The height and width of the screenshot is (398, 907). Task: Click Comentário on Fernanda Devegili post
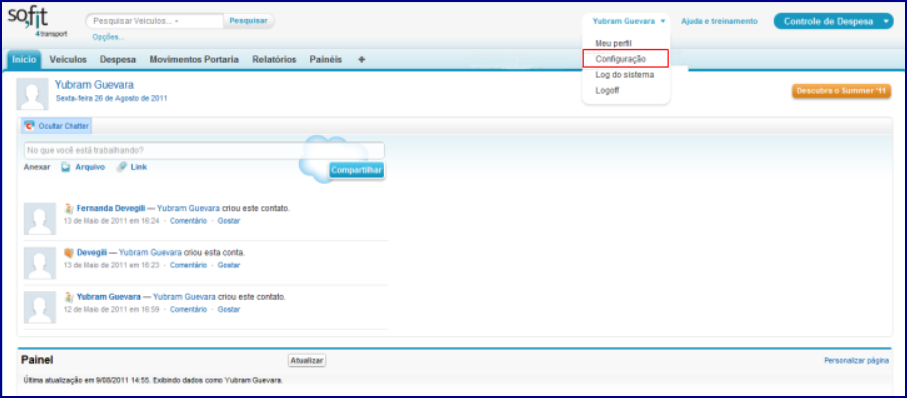click(x=188, y=221)
